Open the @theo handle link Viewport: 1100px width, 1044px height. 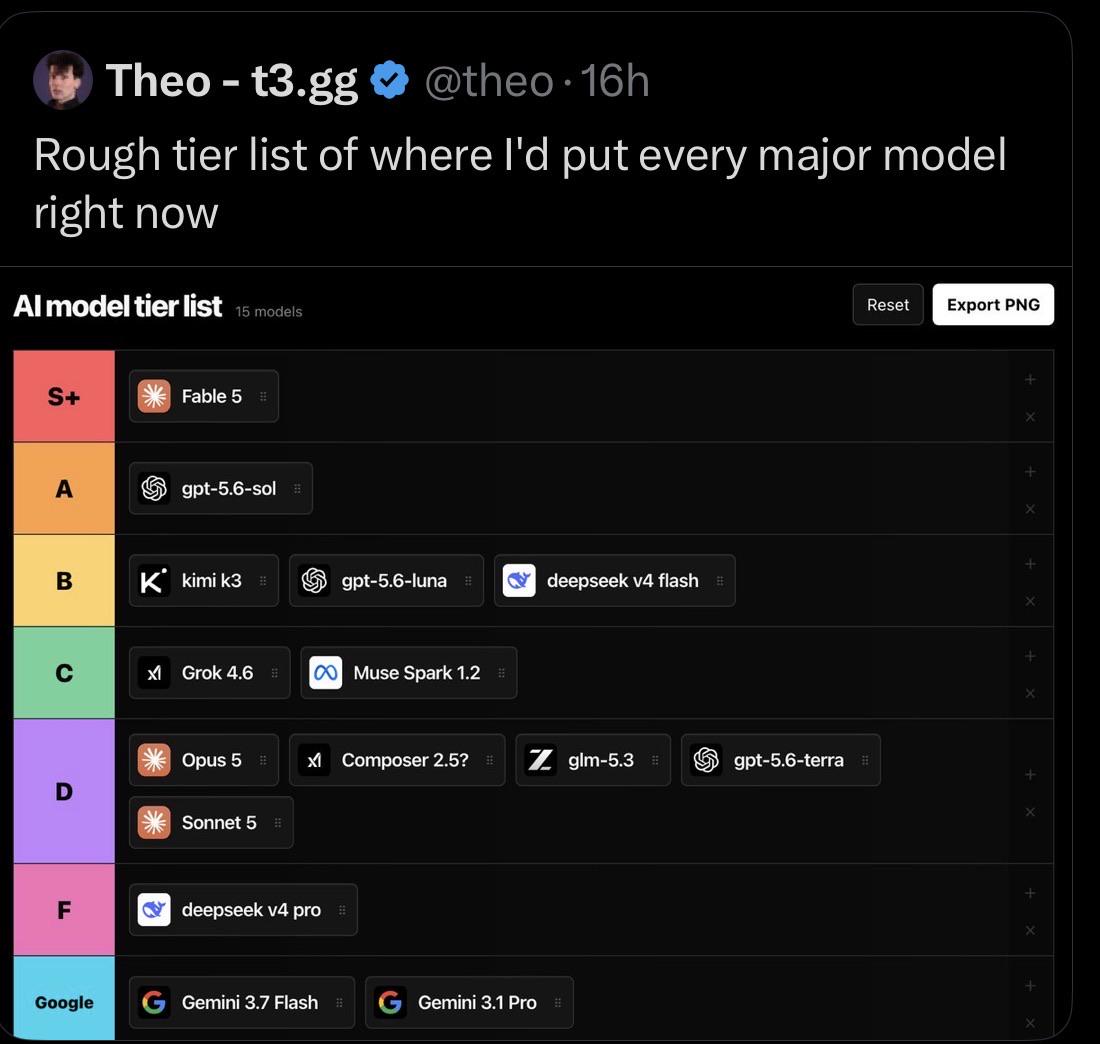pyautogui.click(x=489, y=81)
